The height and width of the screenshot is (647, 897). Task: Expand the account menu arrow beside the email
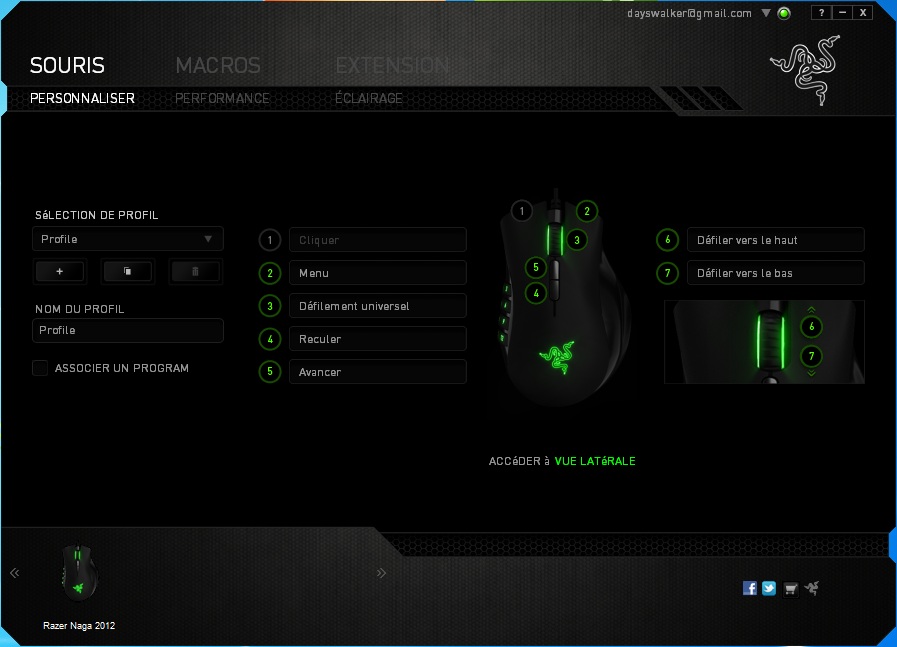pos(766,13)
